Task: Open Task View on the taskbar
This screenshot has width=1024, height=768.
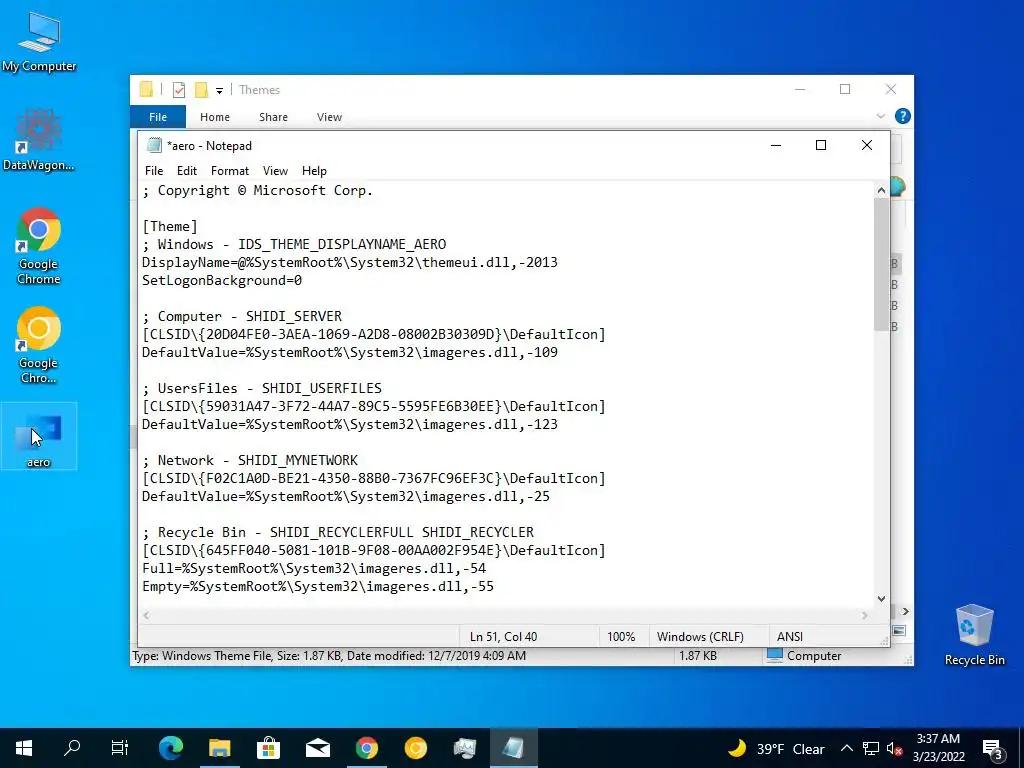Action: 120,748
